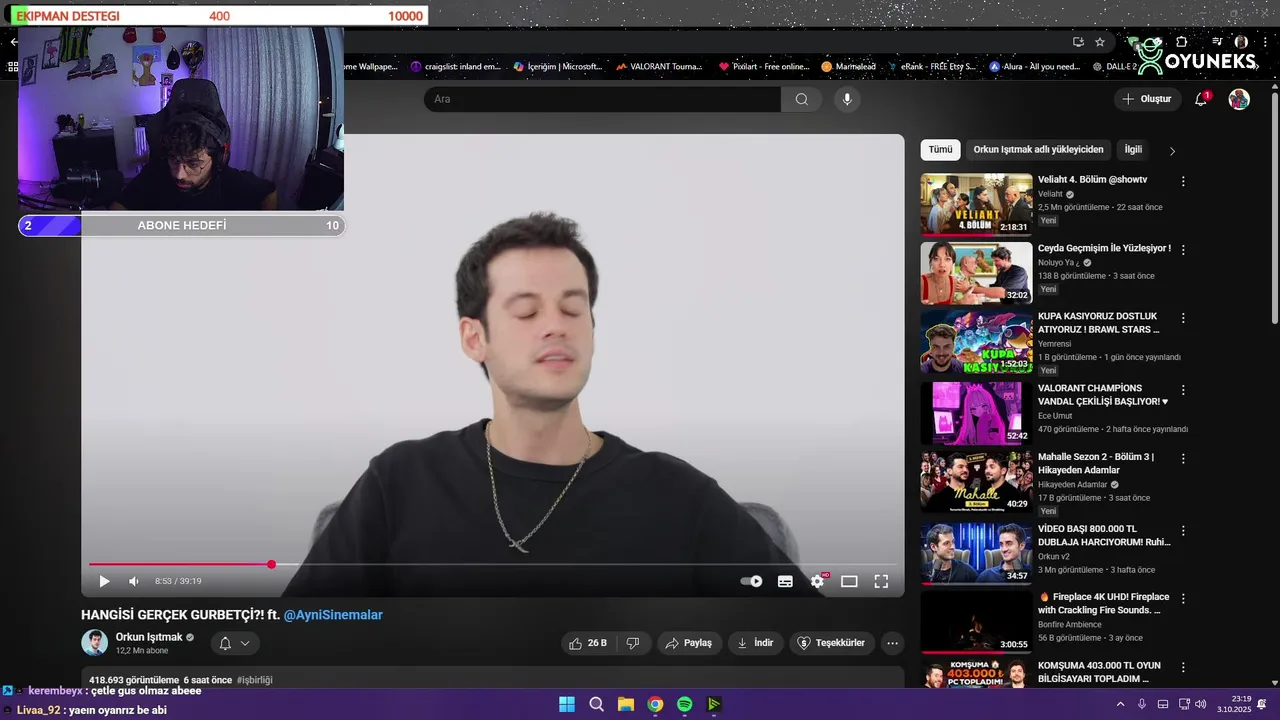Image resolution: width=1280 pixels, height=720 pixels.
Task: Toggle the autoplay switch in the player
Action: coord(751,581)
